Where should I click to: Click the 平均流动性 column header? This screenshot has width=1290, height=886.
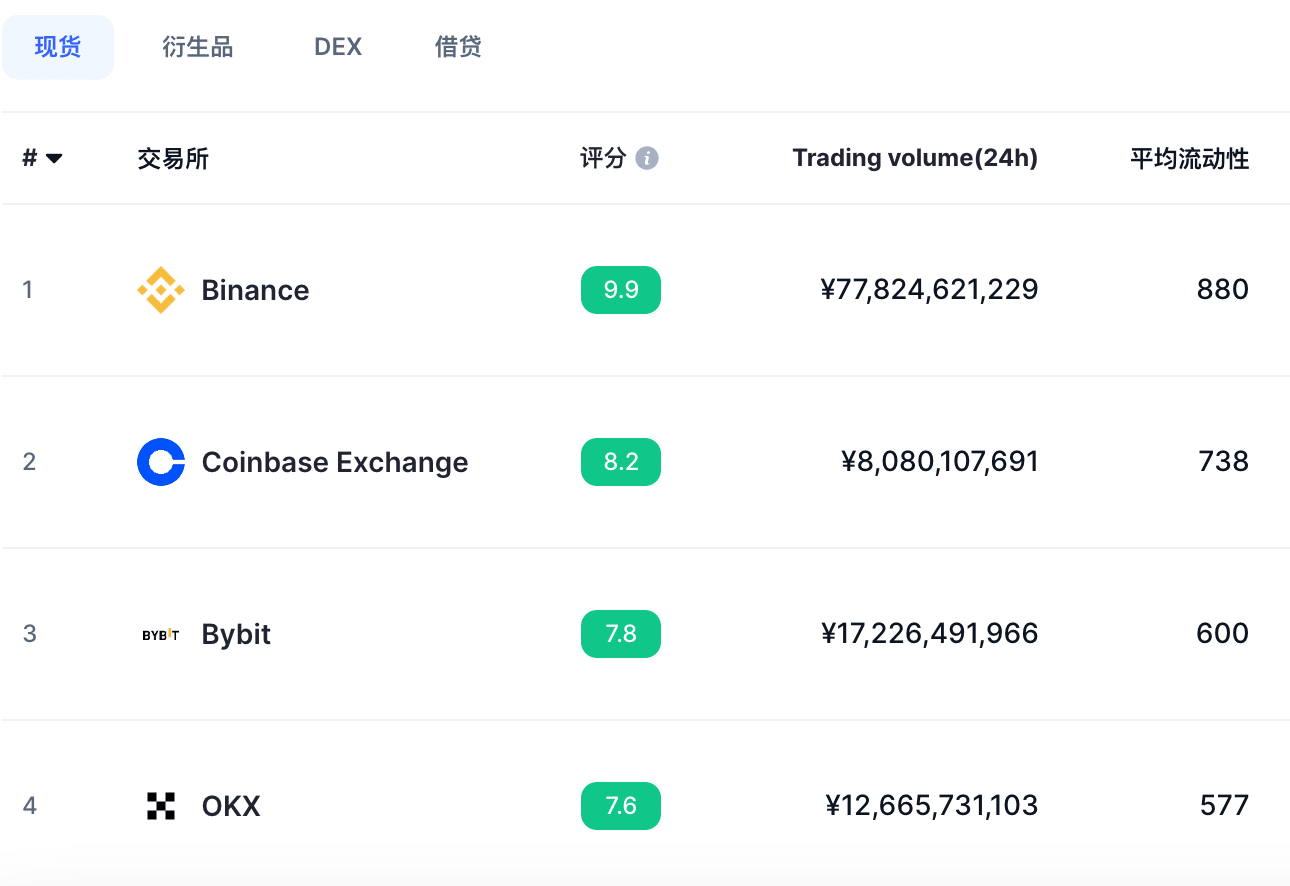(x=1189, y=158)
